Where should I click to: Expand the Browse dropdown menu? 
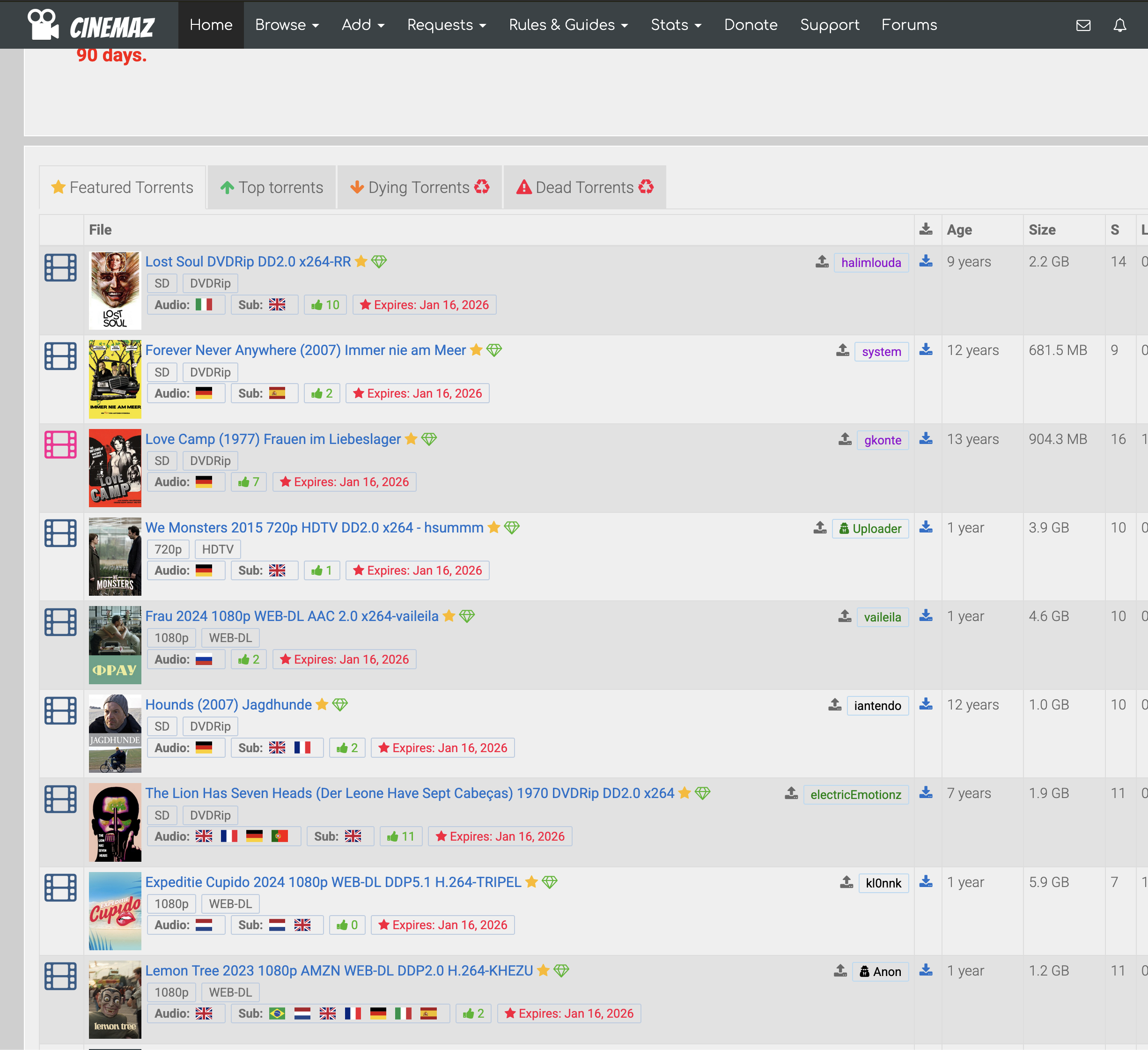287,25
